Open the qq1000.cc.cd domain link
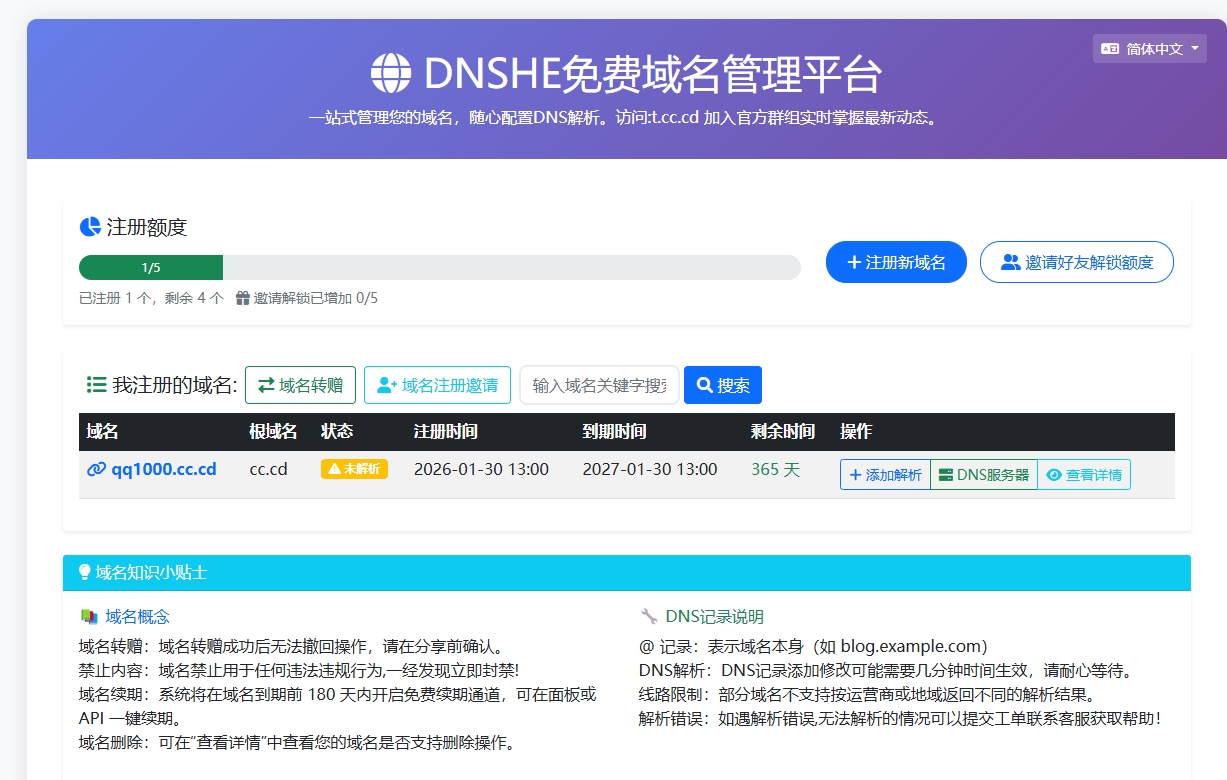1227x780 pixels. 163,469
